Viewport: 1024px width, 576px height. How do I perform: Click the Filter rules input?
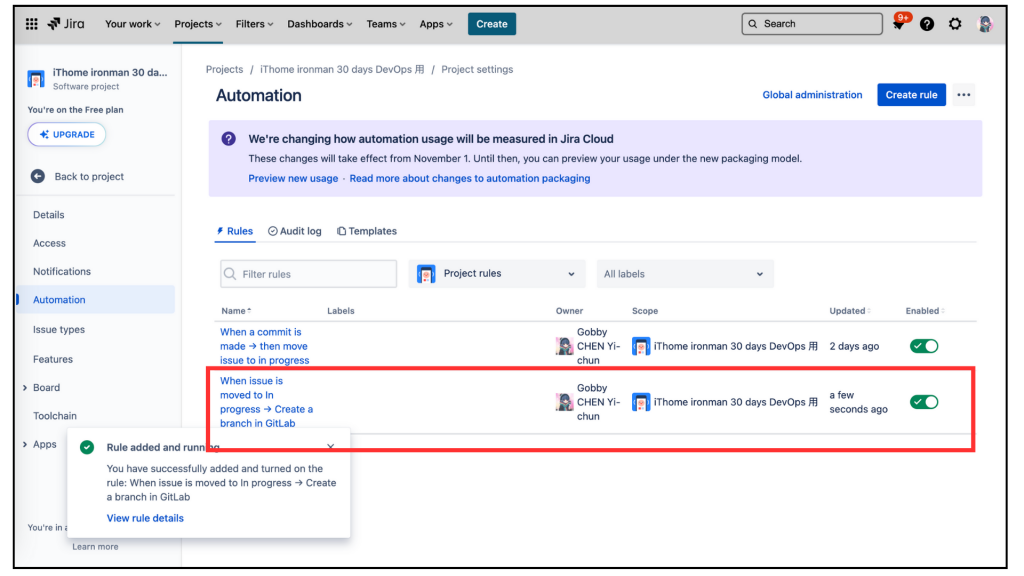click(x=308, y=274)
